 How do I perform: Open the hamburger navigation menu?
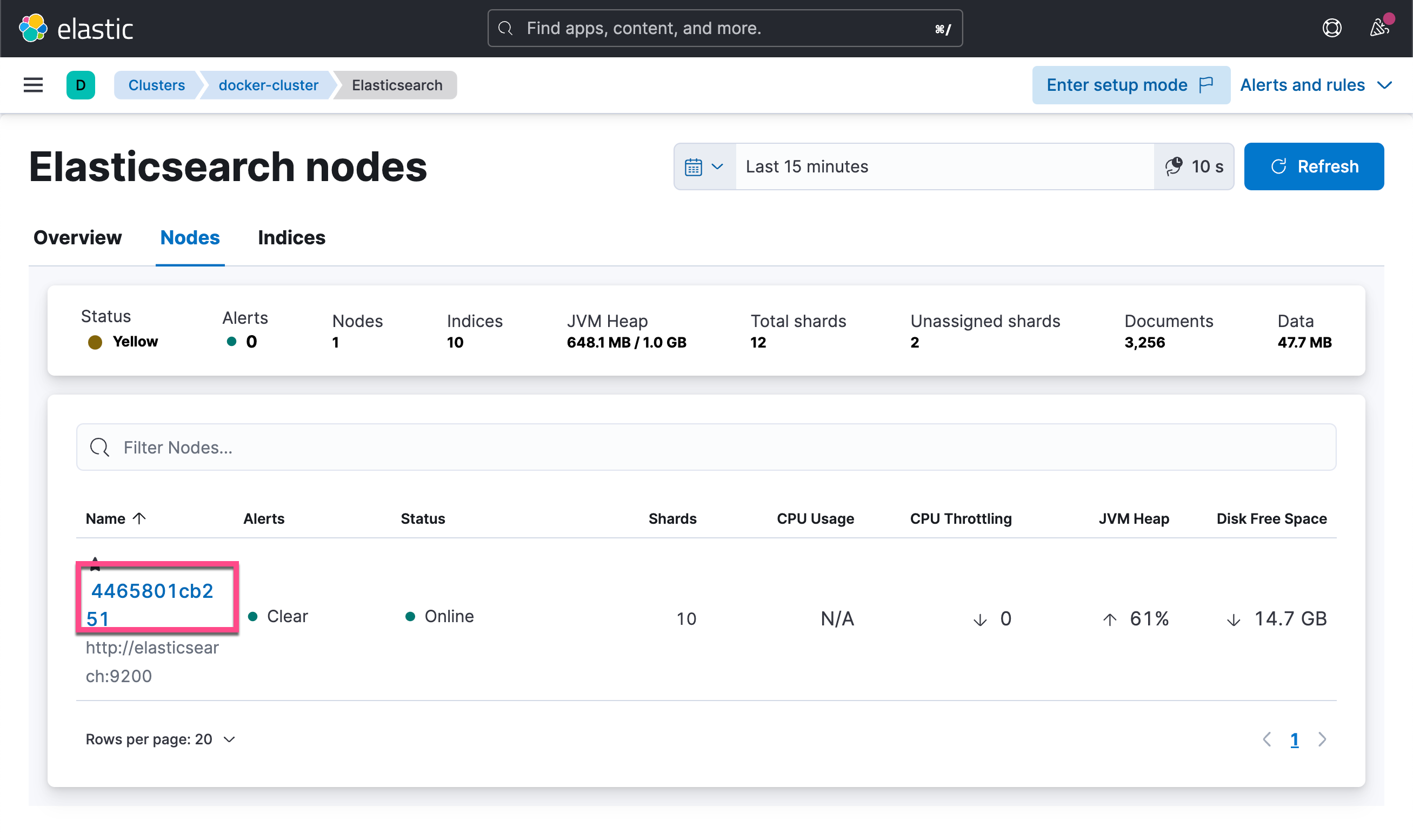34,85
